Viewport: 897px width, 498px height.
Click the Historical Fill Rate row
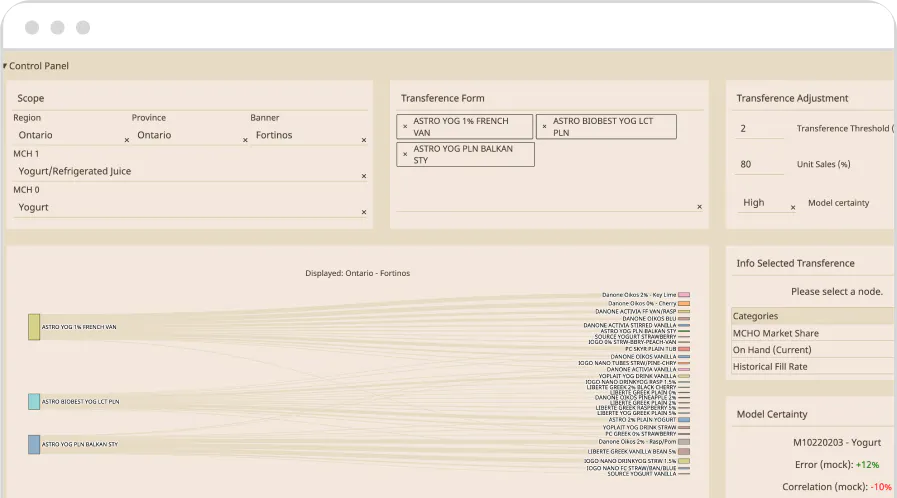point(812,366)
